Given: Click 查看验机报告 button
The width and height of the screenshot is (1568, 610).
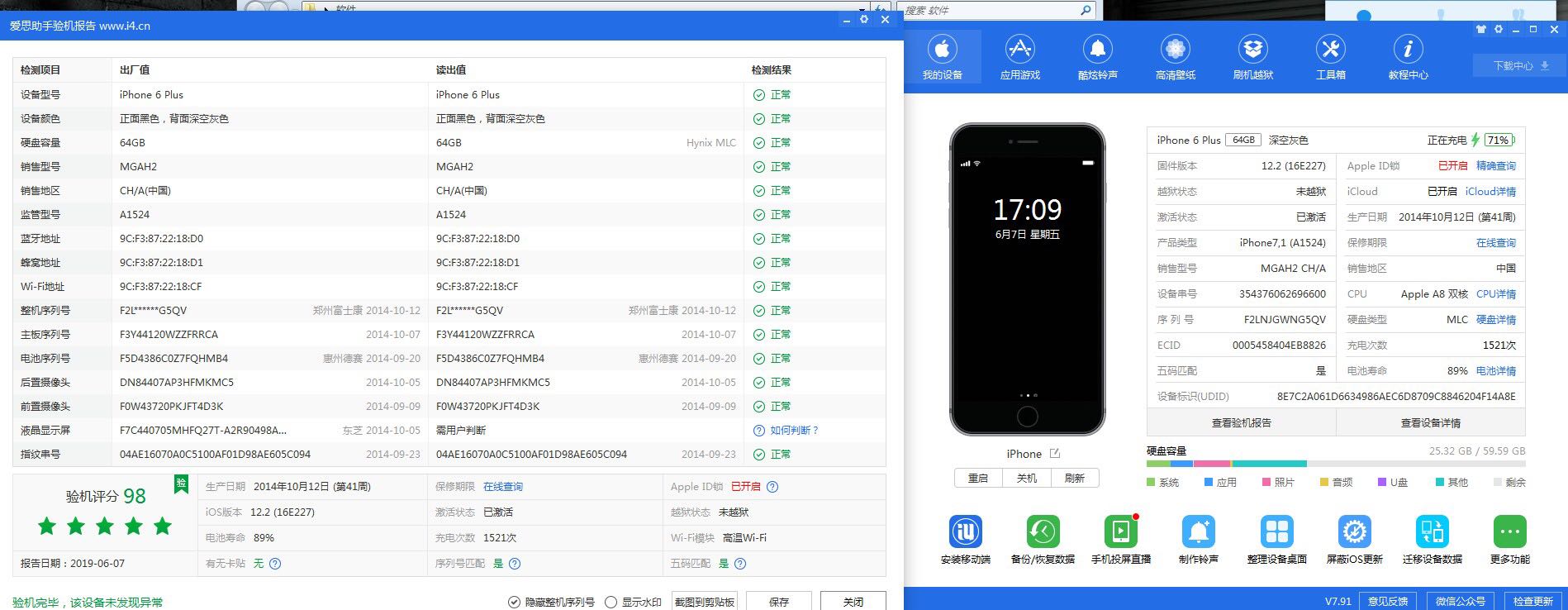Looking at the screenshot, I should click(x=1241, y=422).
